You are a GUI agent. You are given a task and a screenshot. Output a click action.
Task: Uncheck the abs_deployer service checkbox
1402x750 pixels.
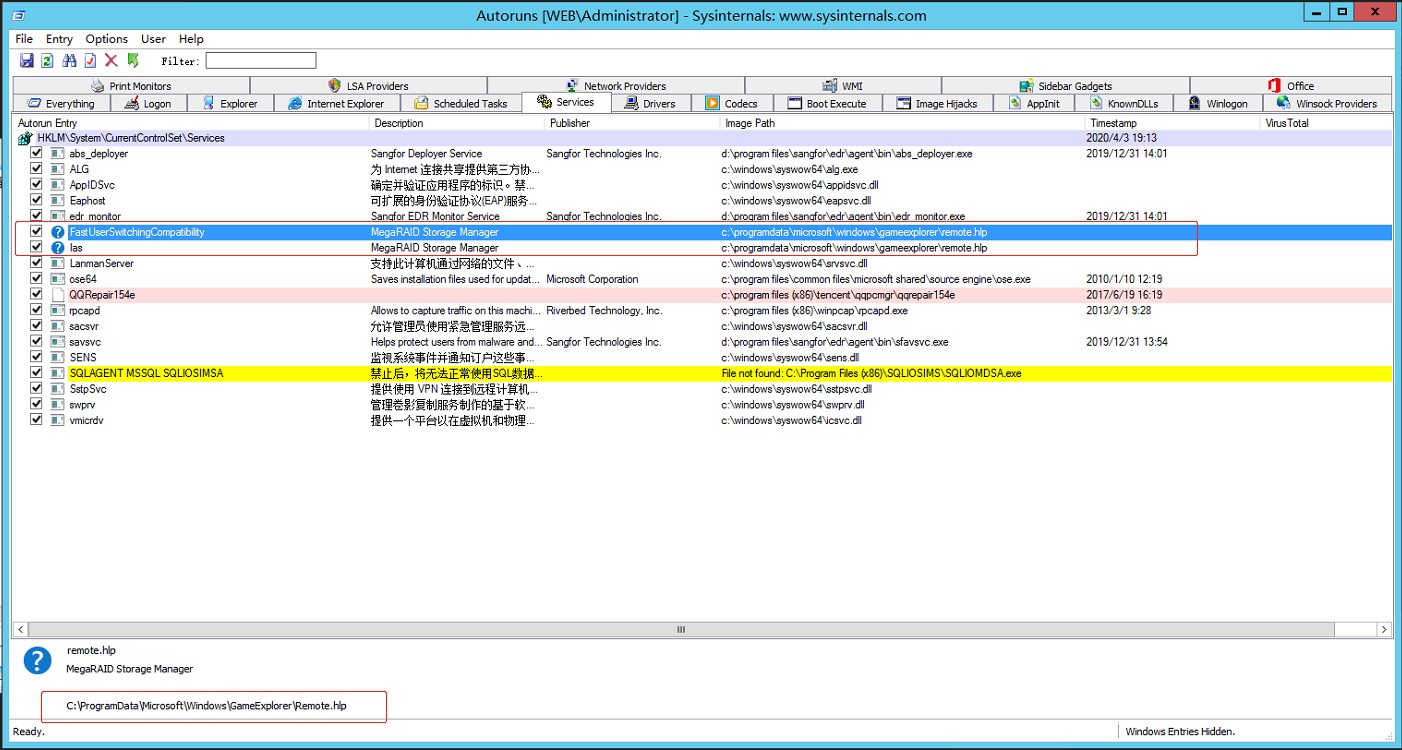[x=36, y=154]
